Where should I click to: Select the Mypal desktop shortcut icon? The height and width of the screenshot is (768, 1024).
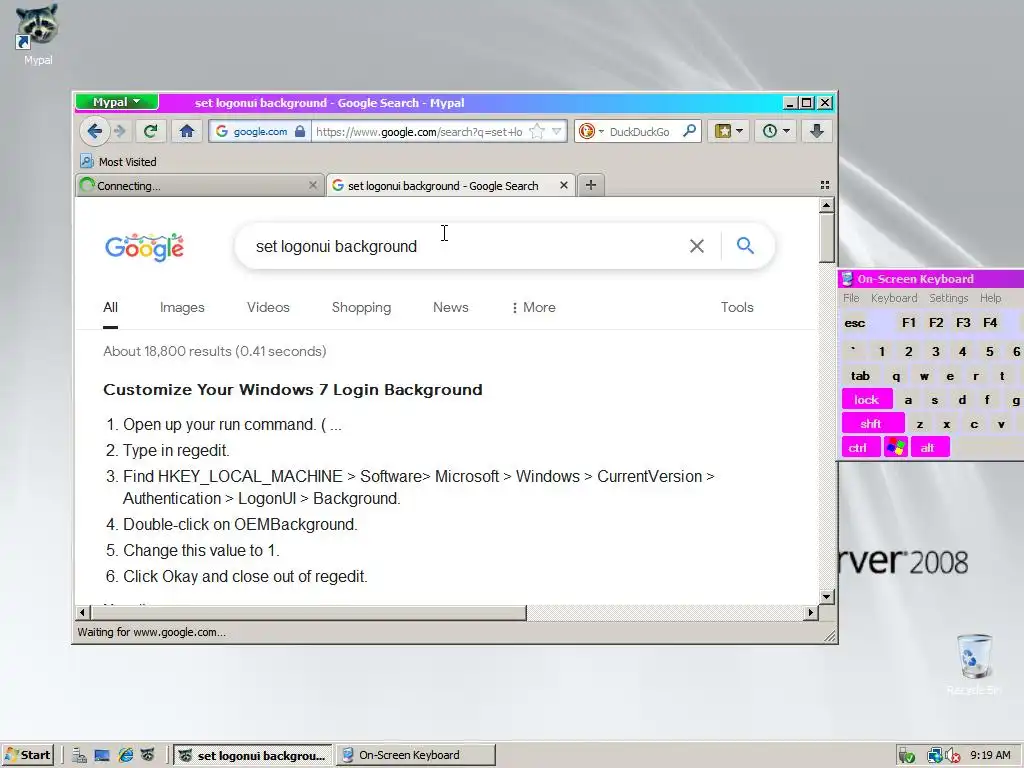point(38,35)
